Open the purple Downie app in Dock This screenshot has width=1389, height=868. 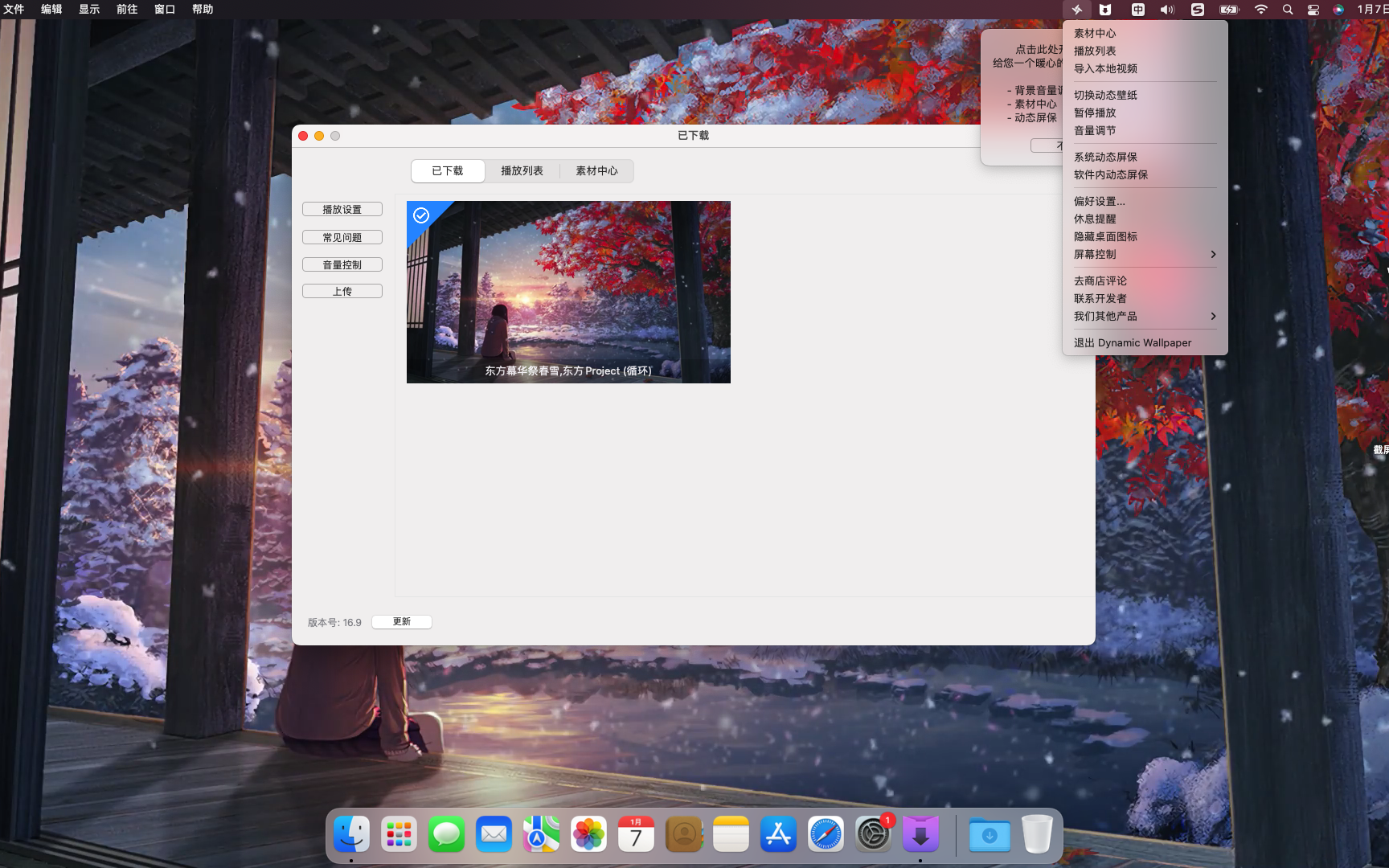[x=921, y=834]
